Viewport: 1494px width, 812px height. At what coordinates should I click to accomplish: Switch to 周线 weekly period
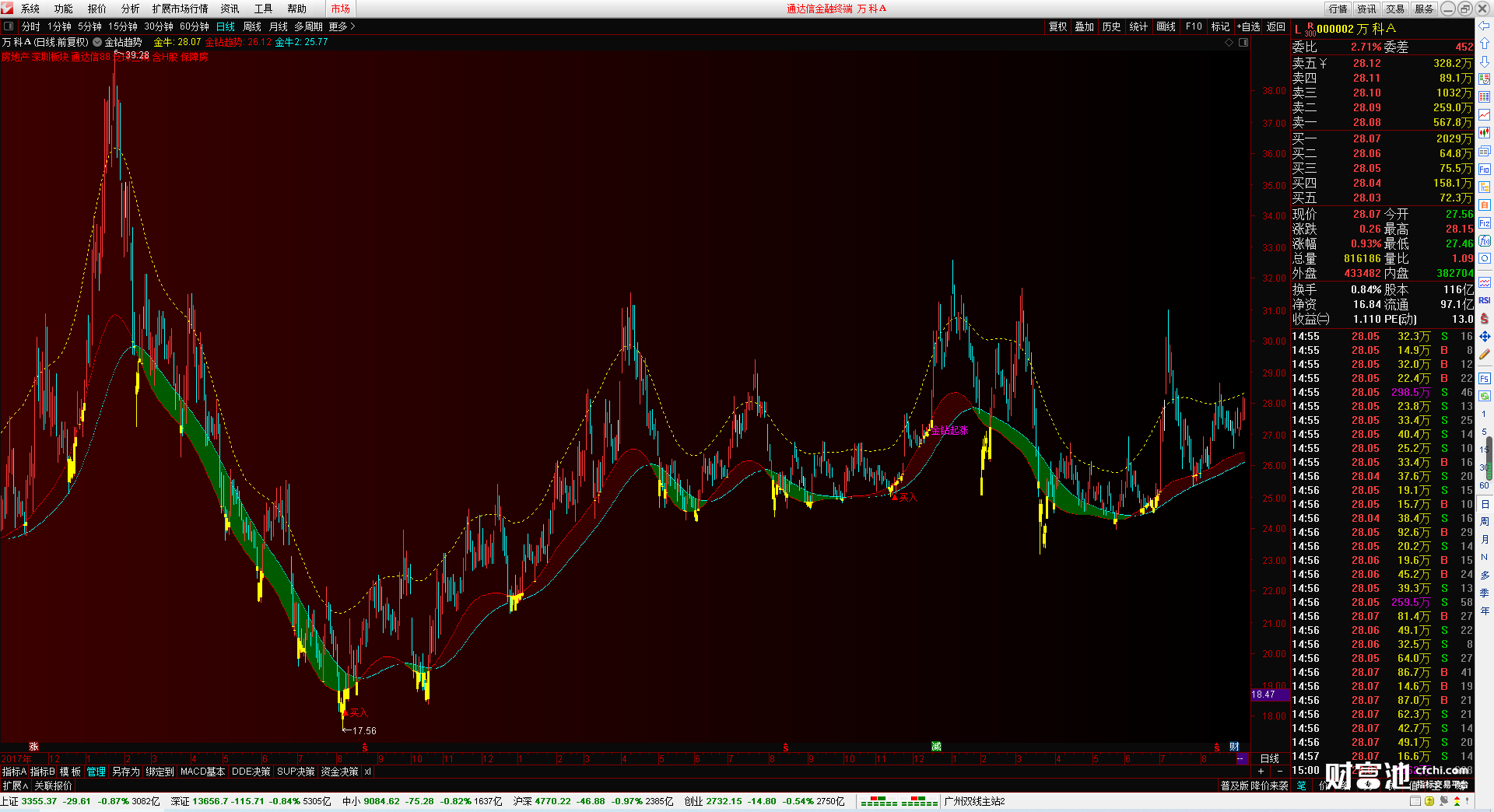pyautogui.click(x=252, y=26)
